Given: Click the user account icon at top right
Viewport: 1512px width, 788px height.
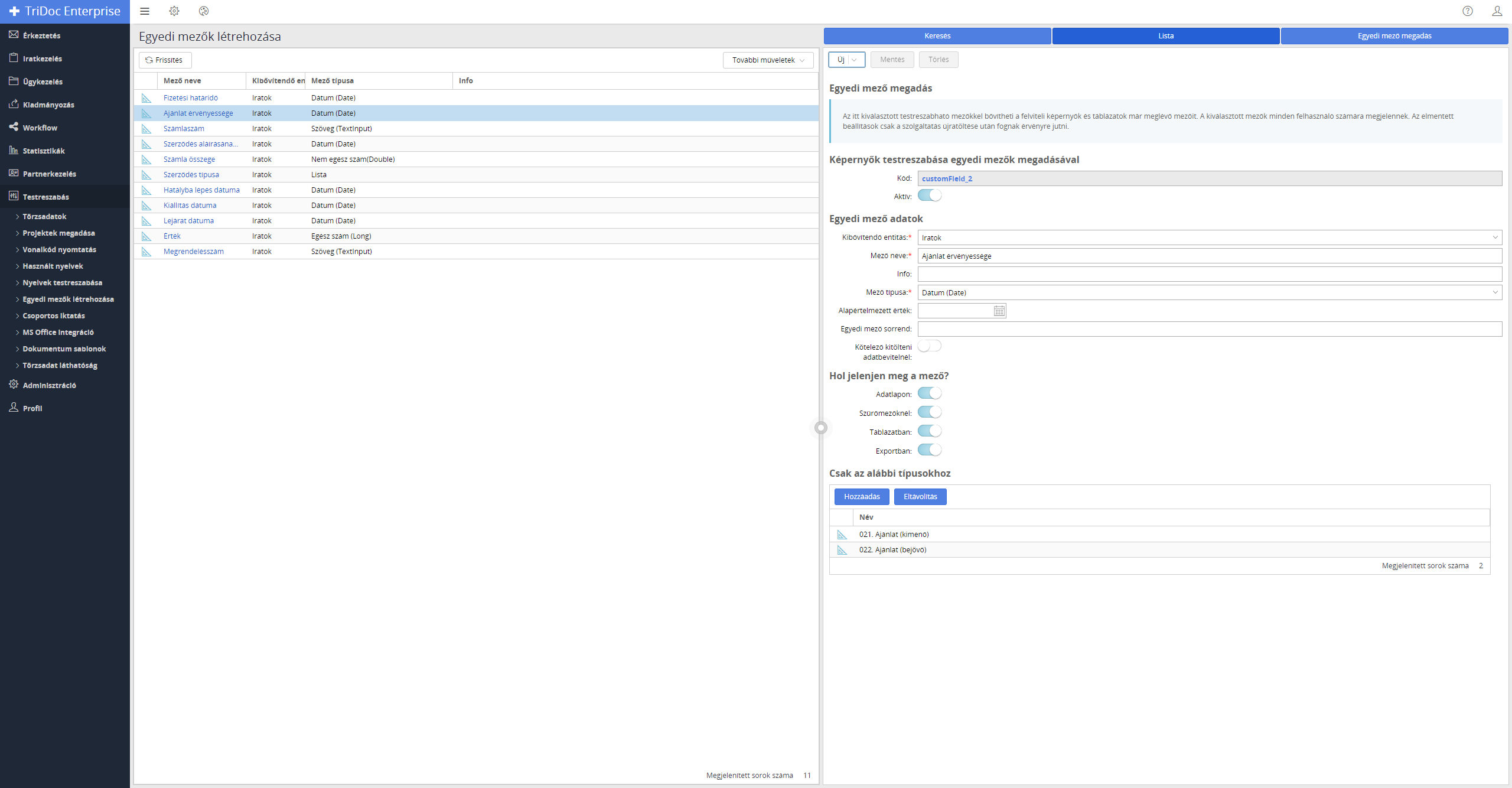Looking at the screenshot, I should (1497, 11).
